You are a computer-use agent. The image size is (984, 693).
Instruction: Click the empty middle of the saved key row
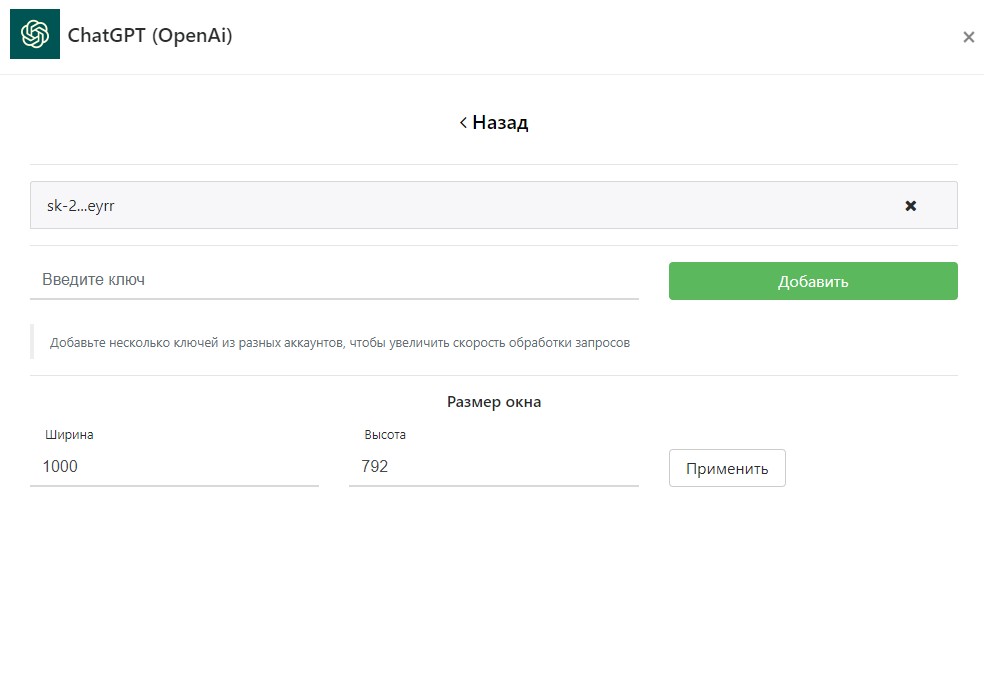coord(500,206)
